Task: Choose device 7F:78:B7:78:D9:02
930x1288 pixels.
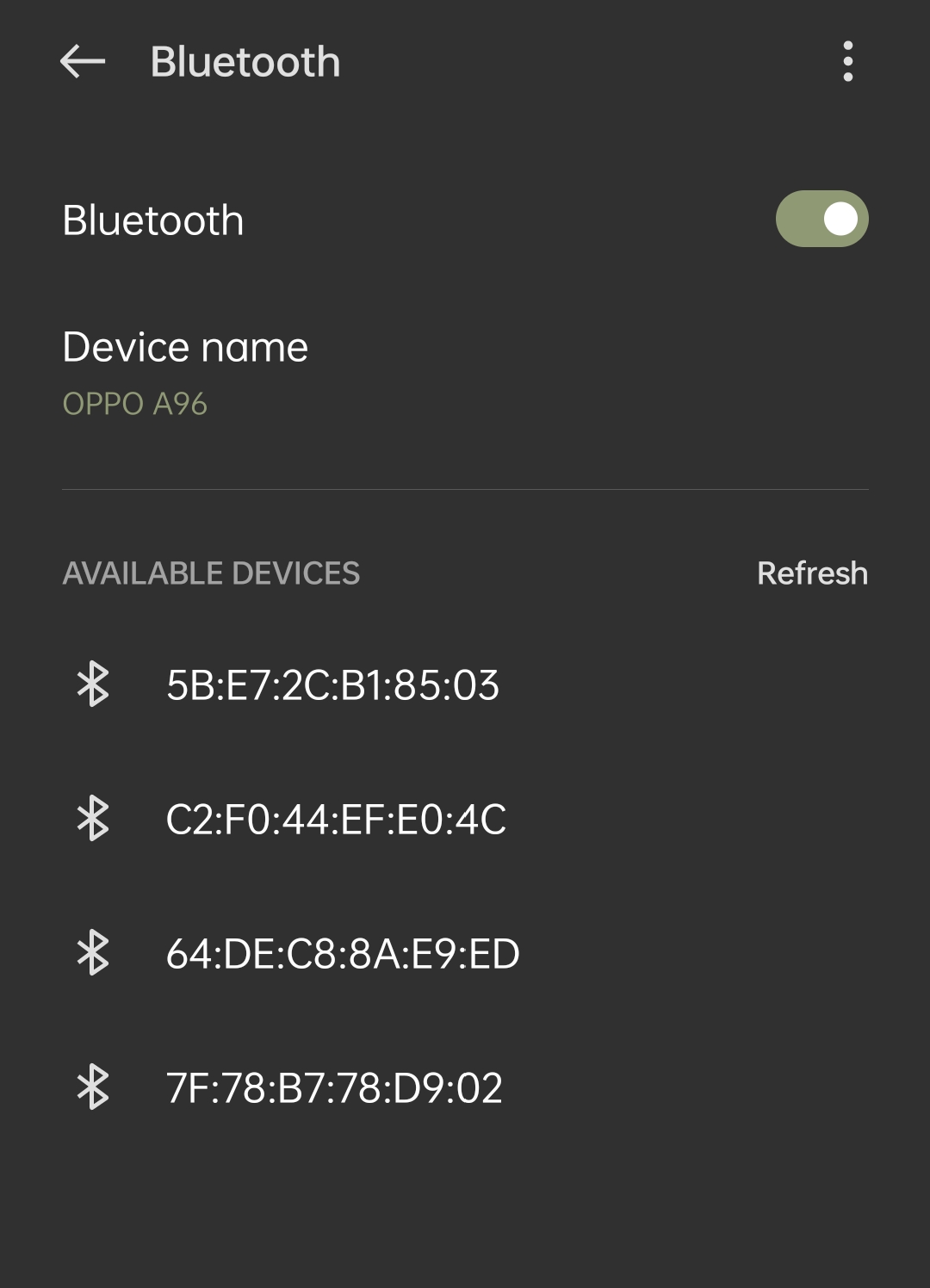Action: pos(465,1087)
